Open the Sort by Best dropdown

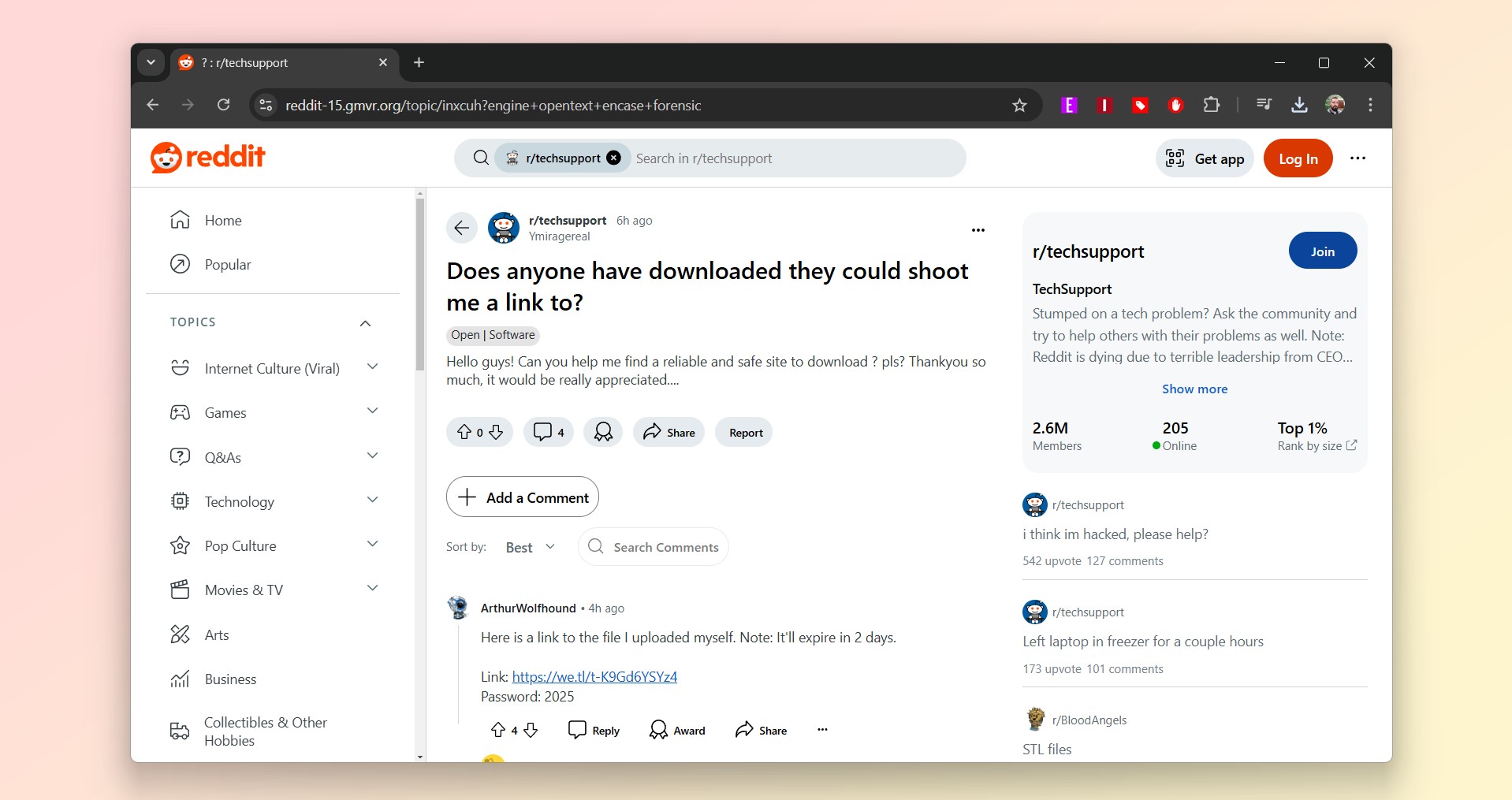click(530, 546)
